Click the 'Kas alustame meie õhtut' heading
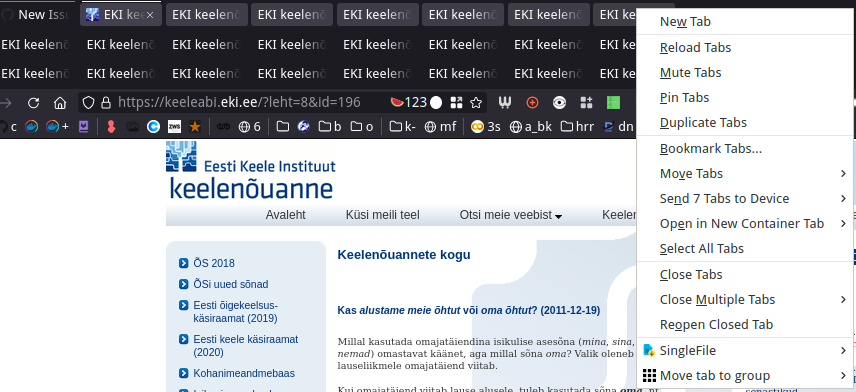Image resolution: width=856 pixels, height=392 pixels. [x=469, y=311]
